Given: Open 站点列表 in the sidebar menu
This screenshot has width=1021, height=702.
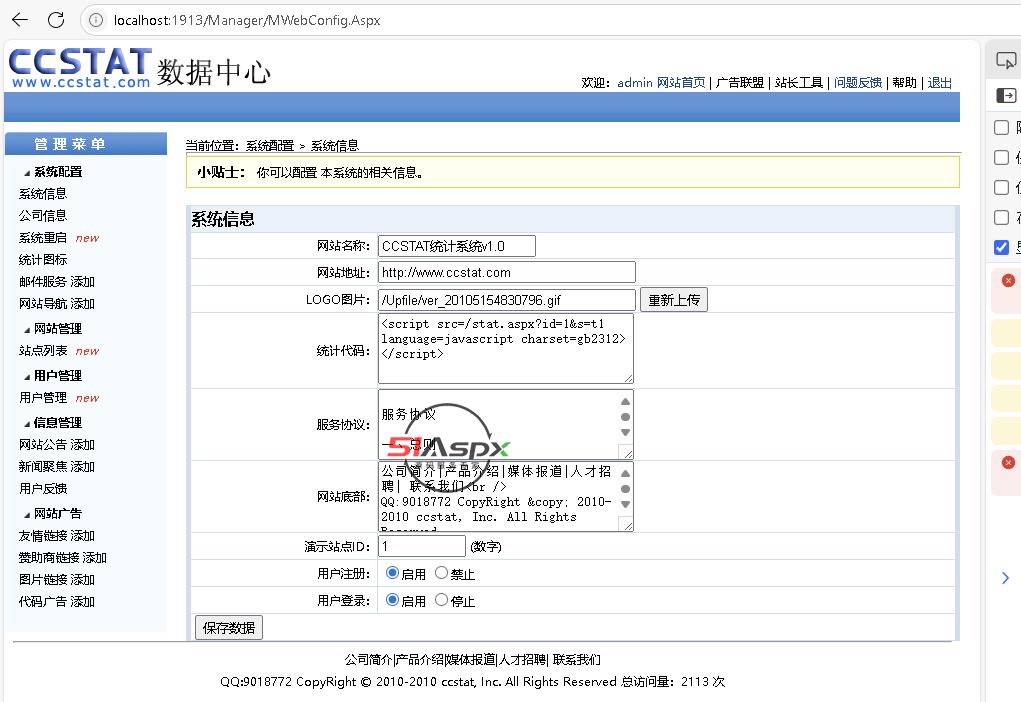Looking at the screenshot, I should click(43, 351).
